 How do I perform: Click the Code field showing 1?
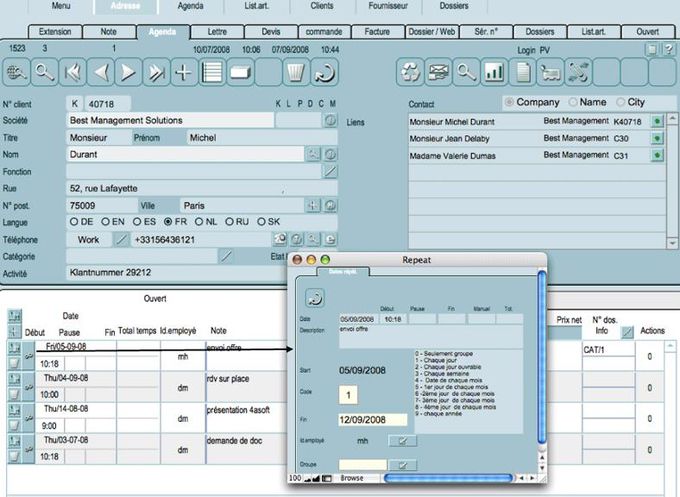pos(348,395)
